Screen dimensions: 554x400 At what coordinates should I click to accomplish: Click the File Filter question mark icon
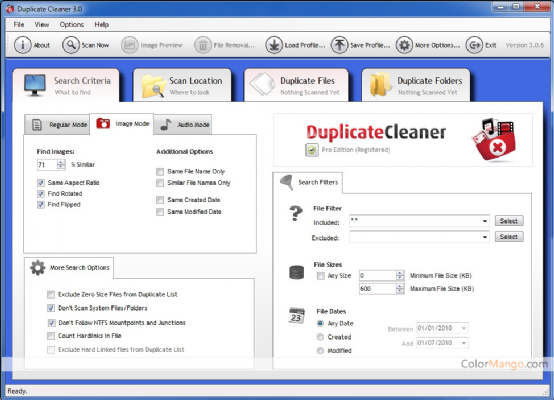point(296,213)
